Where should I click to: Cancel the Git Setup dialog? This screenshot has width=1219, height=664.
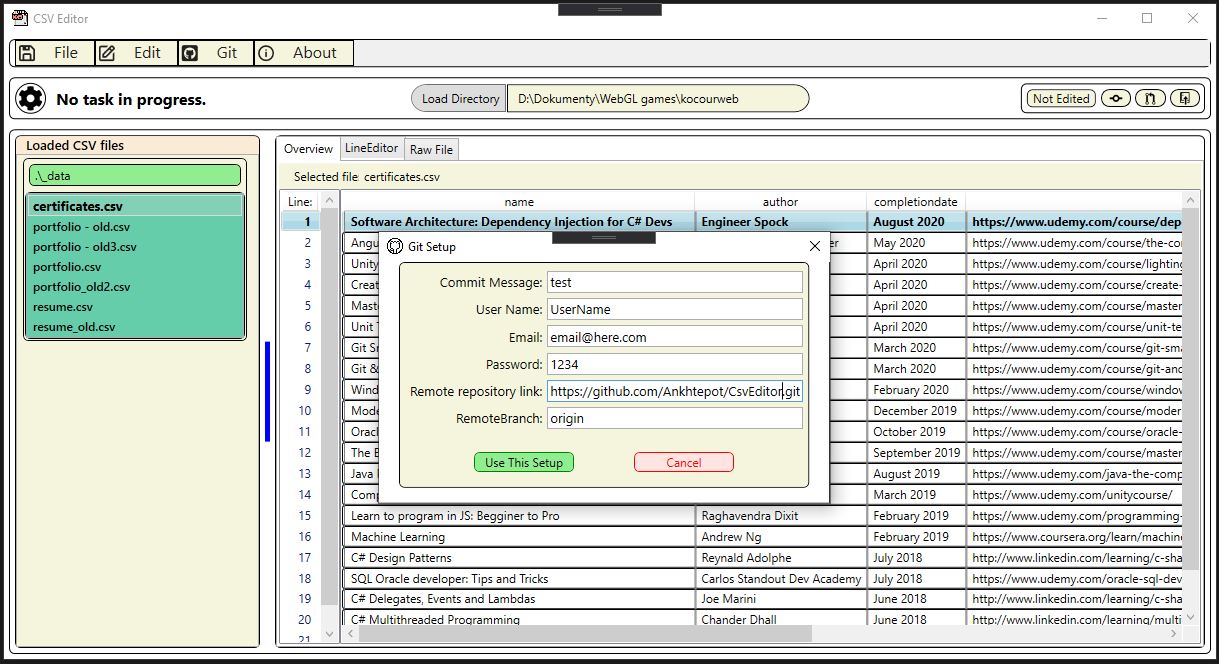coord(683,462)
